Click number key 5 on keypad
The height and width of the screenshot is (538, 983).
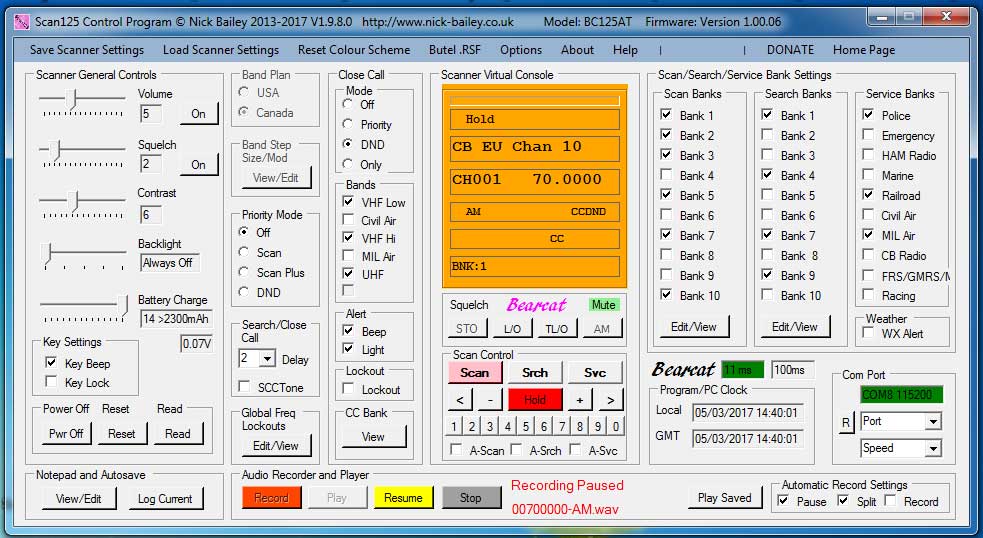click(x=525, y=426)
